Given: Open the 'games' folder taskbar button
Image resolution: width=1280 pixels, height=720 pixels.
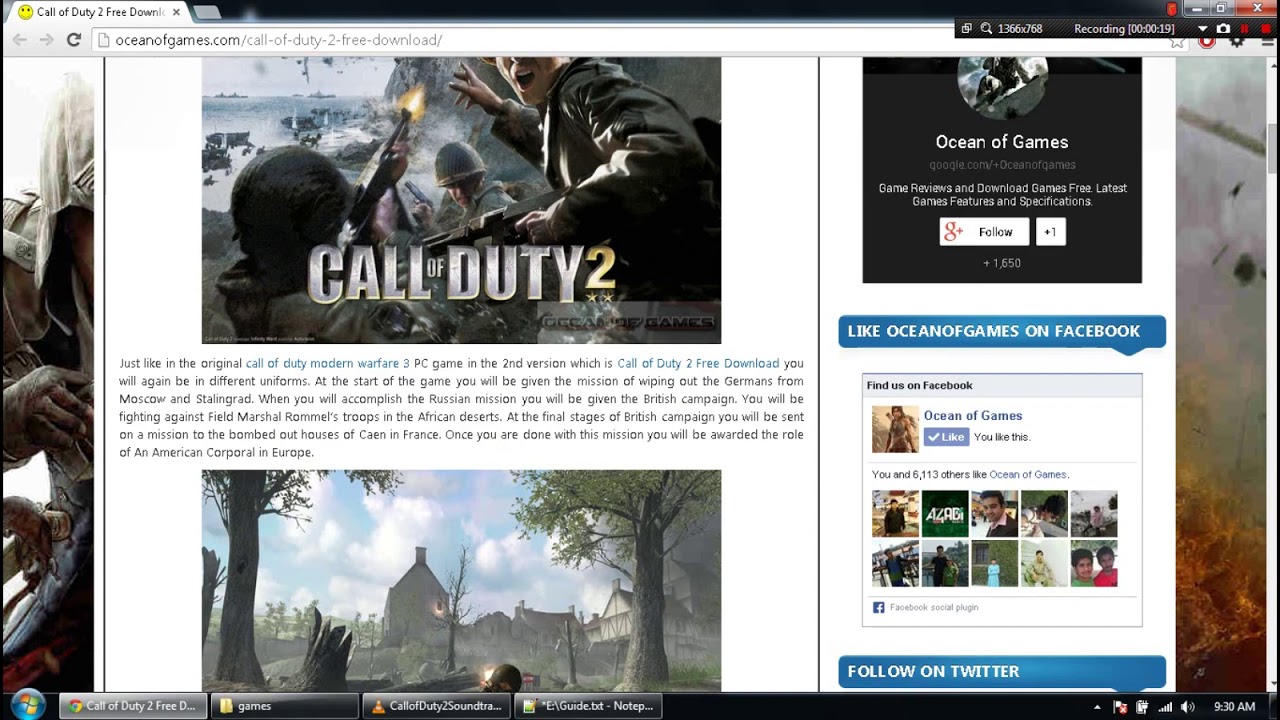Looking at the screenshot, I should [286, 706].
